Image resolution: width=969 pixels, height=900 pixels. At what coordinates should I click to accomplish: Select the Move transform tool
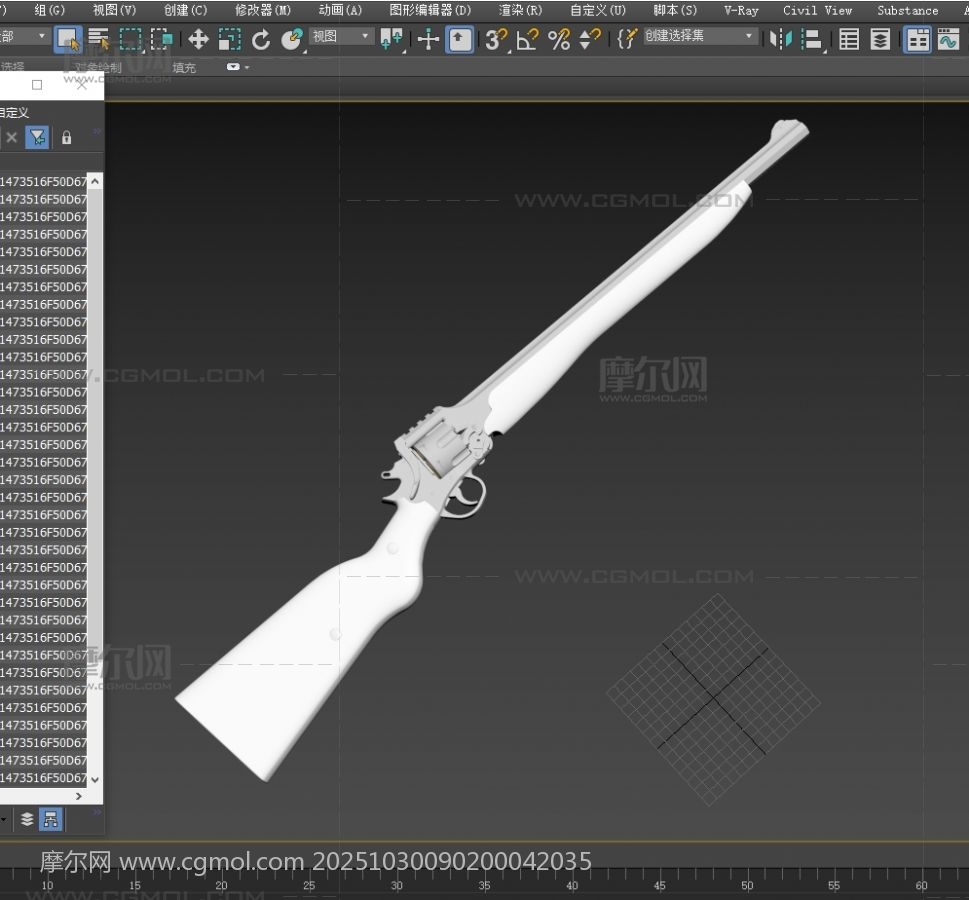(x=198, y=39)
